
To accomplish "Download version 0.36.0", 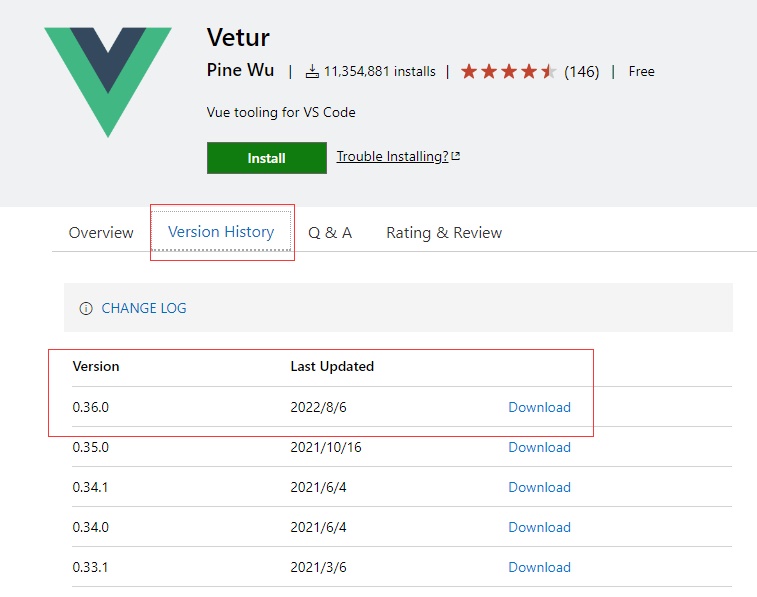I will tap(539, 407).
